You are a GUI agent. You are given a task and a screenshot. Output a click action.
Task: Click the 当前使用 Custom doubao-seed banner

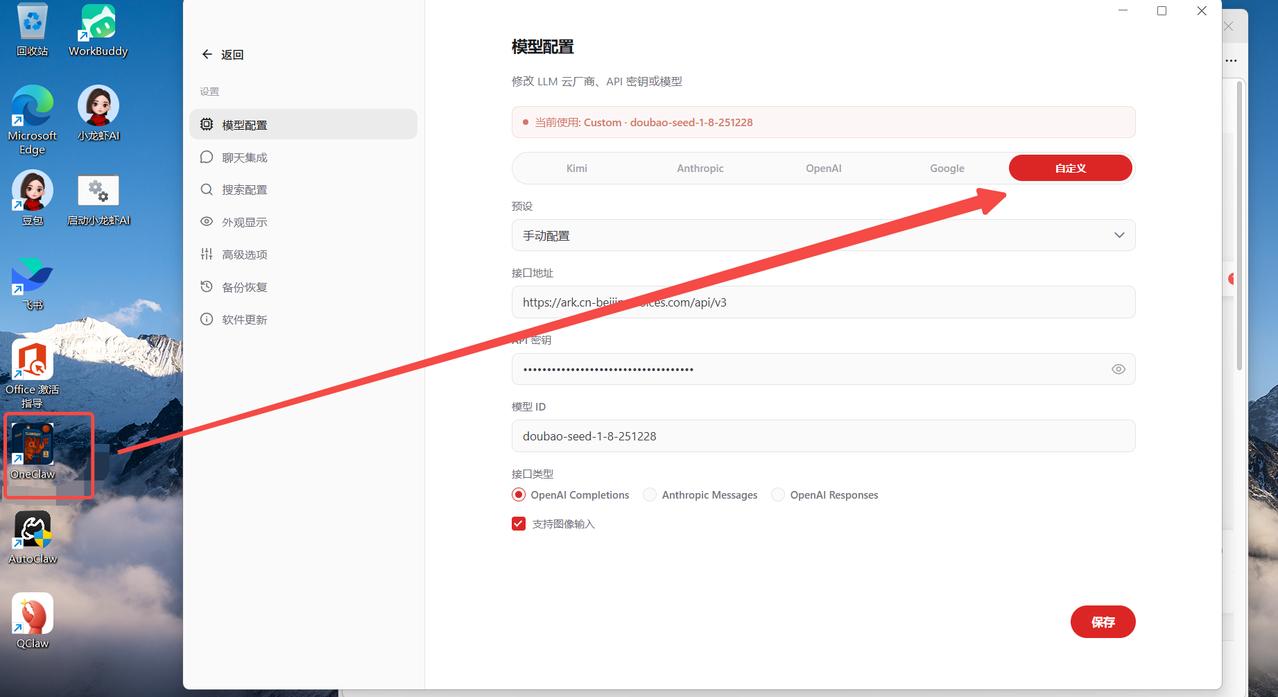click(x=823, y=122)
